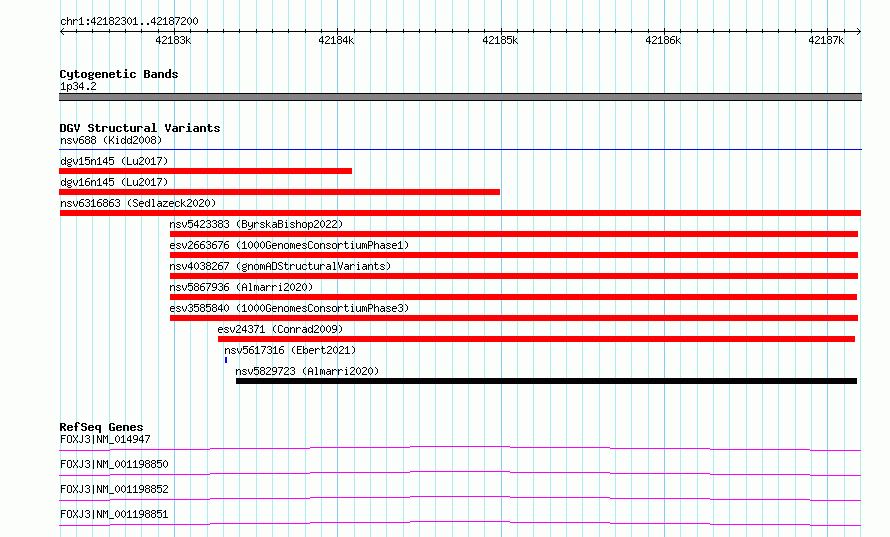Screen dimensions: 890x537
Task: Select the FOXJ3|NM_001198851 transcript line
Action: point(460,523)
